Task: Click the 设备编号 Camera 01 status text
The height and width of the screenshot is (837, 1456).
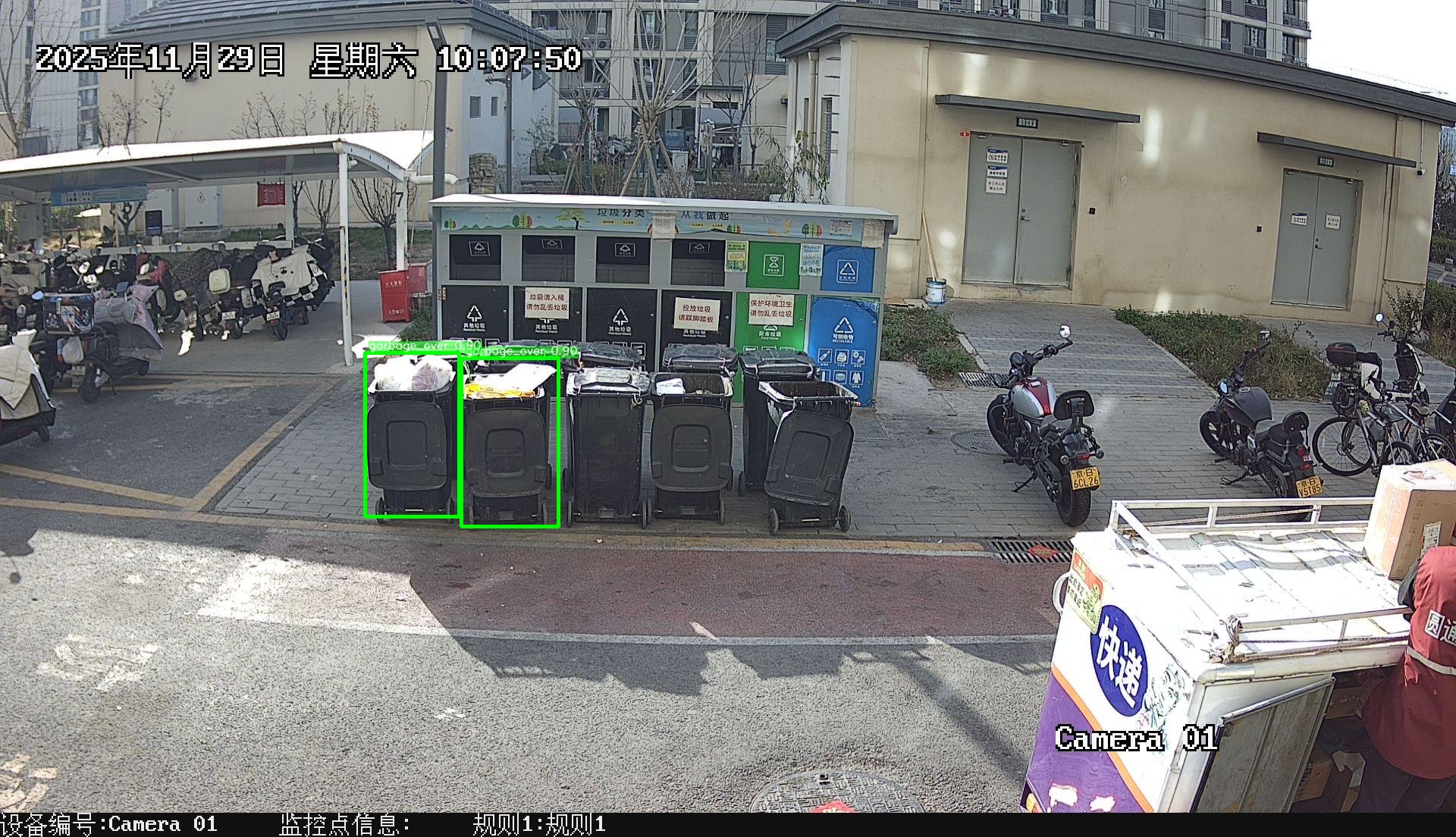Action: pyautogui.click(x=108, y=824)
